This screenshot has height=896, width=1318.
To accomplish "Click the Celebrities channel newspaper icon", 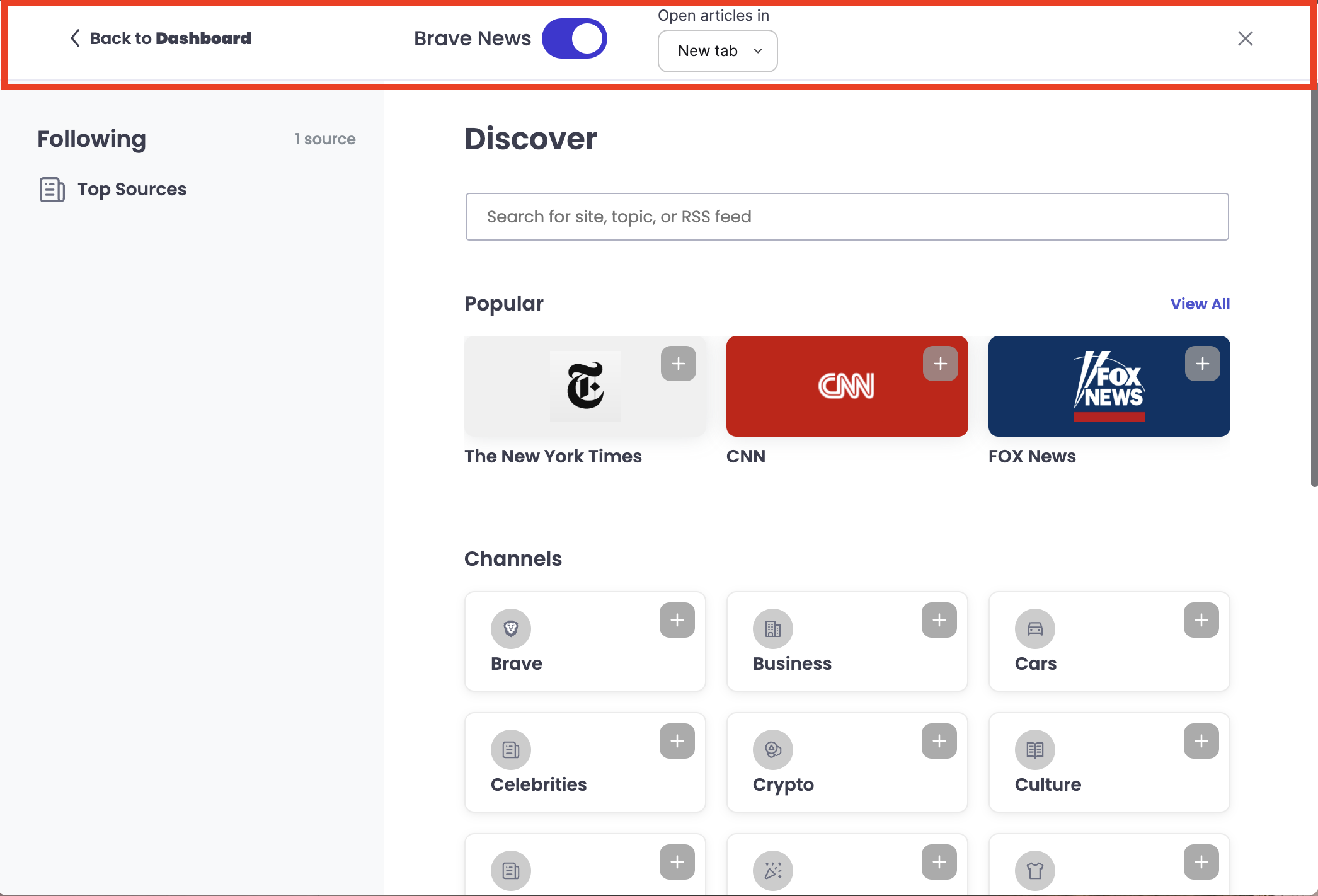I will click(511, 750).
